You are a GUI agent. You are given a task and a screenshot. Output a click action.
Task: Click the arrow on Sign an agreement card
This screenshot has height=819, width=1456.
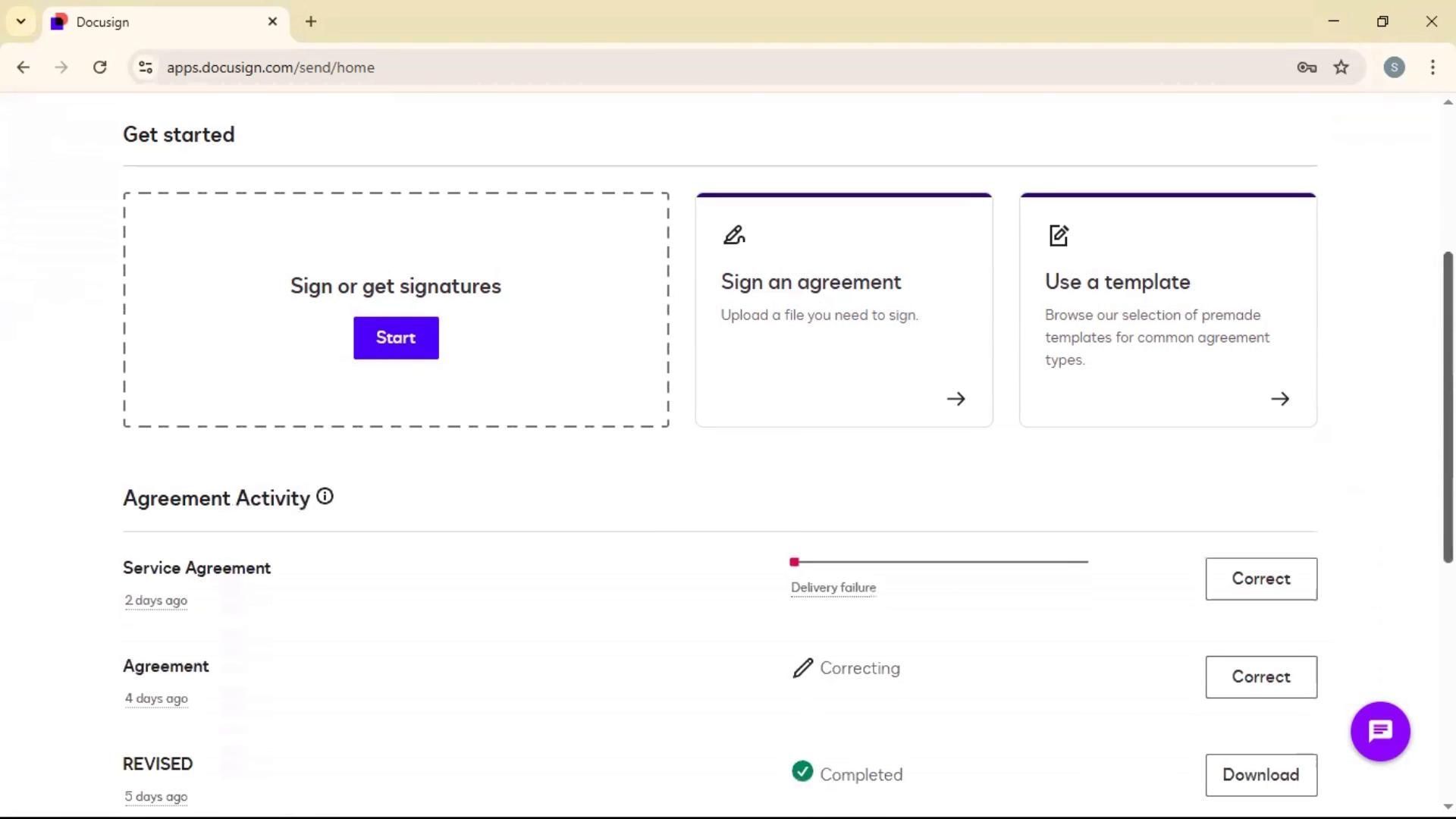(955, 399)
